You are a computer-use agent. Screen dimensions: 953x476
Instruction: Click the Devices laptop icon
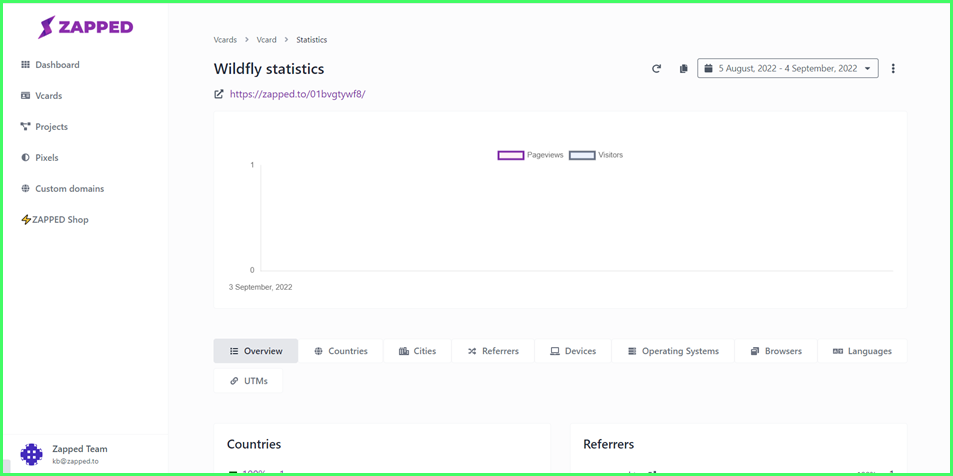tap(554, 351)
